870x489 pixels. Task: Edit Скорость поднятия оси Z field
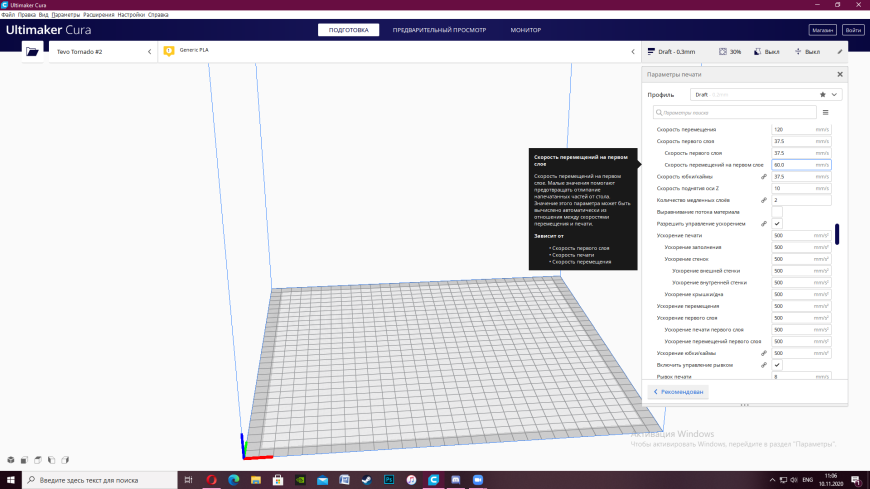[x=801, y=188]
